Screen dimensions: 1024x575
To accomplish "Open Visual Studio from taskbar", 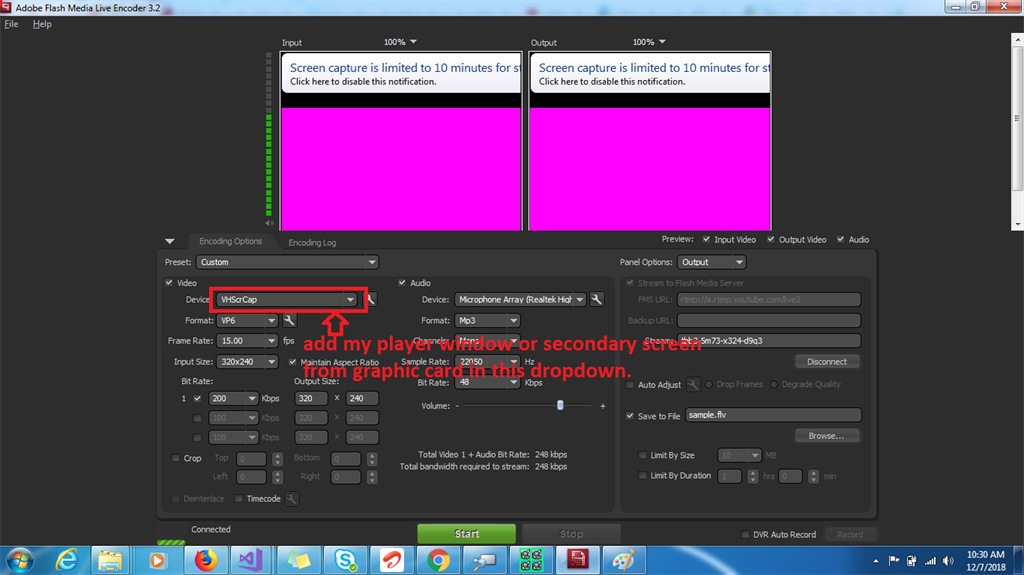I will coord(251,560).
